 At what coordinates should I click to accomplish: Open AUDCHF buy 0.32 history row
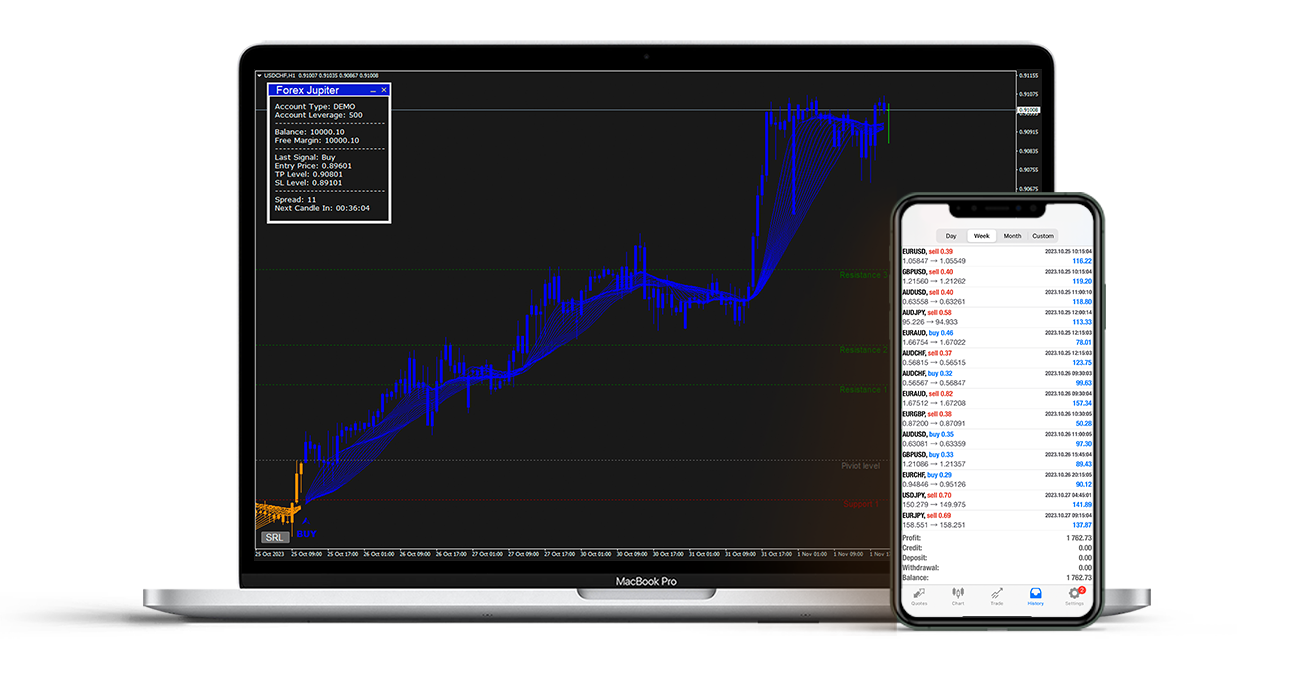pos(997,378)
